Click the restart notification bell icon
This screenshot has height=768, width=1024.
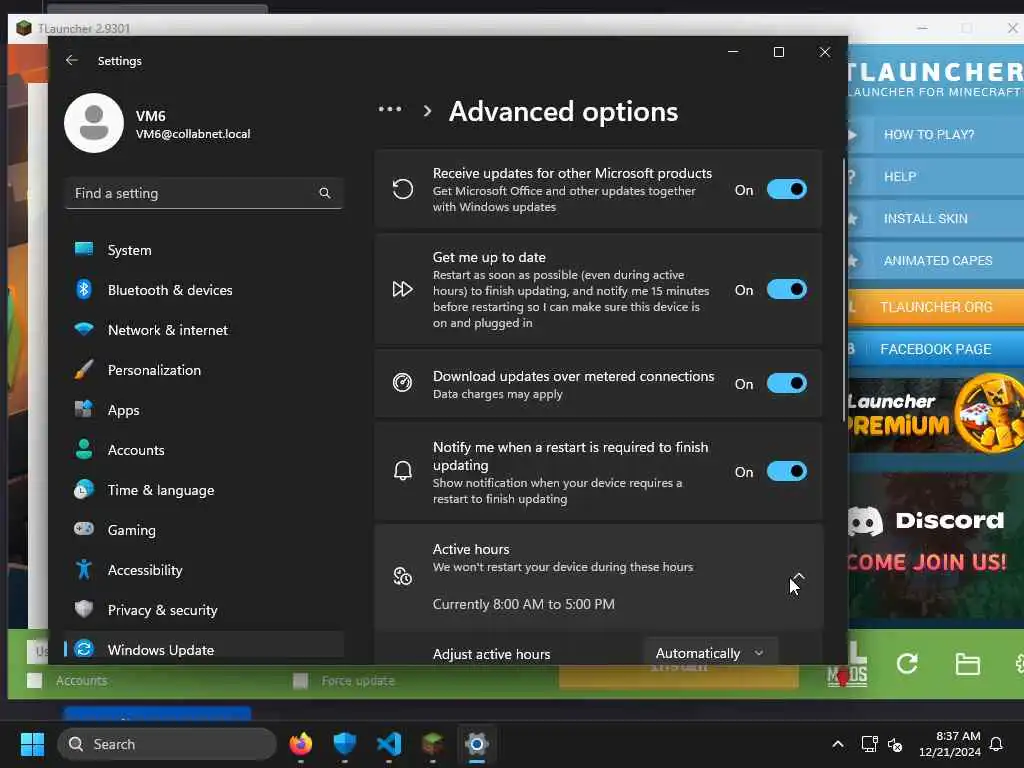point(403,471)
